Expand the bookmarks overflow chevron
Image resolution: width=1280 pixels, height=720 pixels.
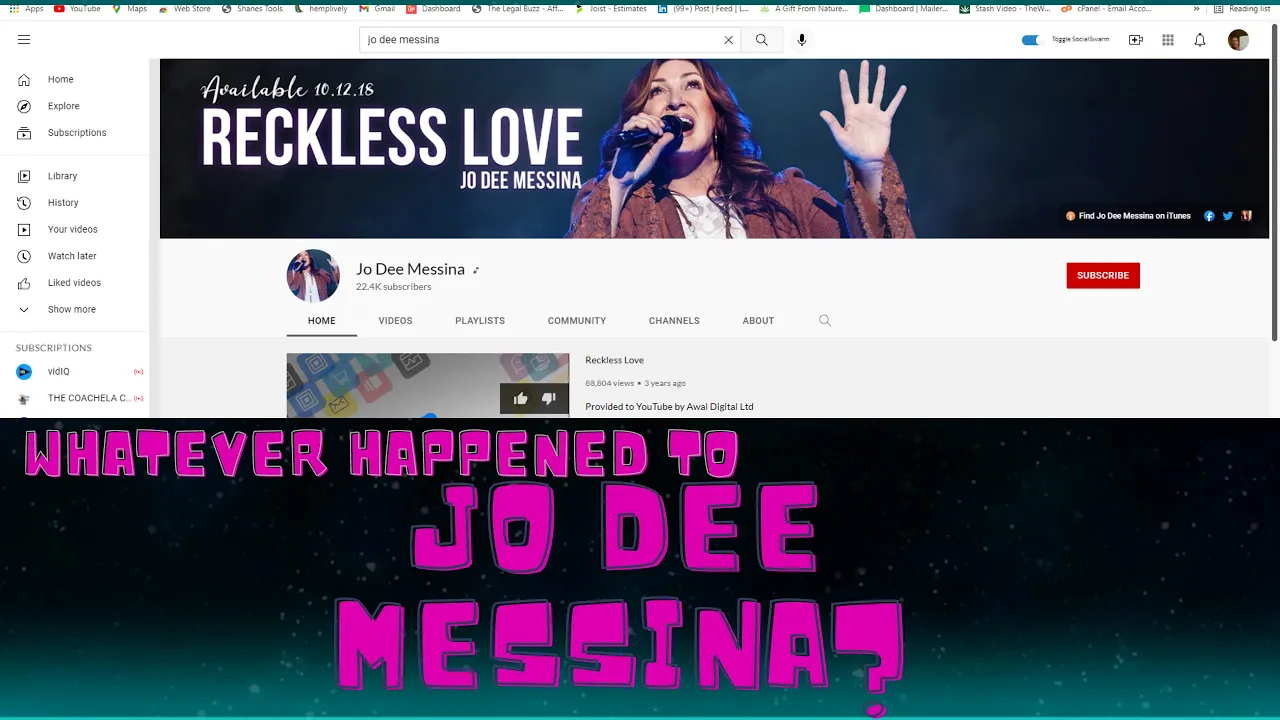(x=1196, y=9)
